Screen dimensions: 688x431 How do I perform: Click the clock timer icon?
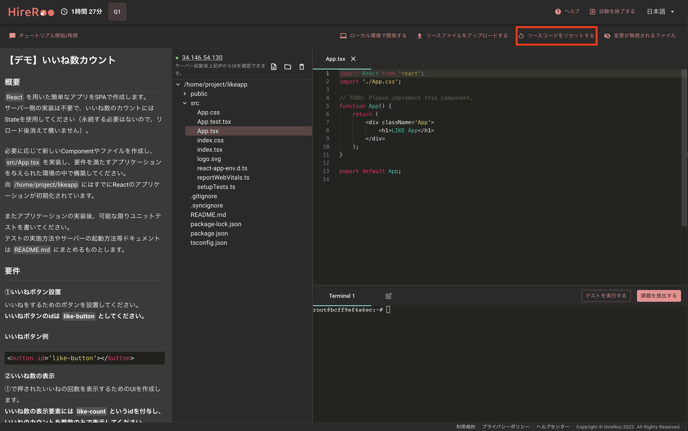pos(64,12)
